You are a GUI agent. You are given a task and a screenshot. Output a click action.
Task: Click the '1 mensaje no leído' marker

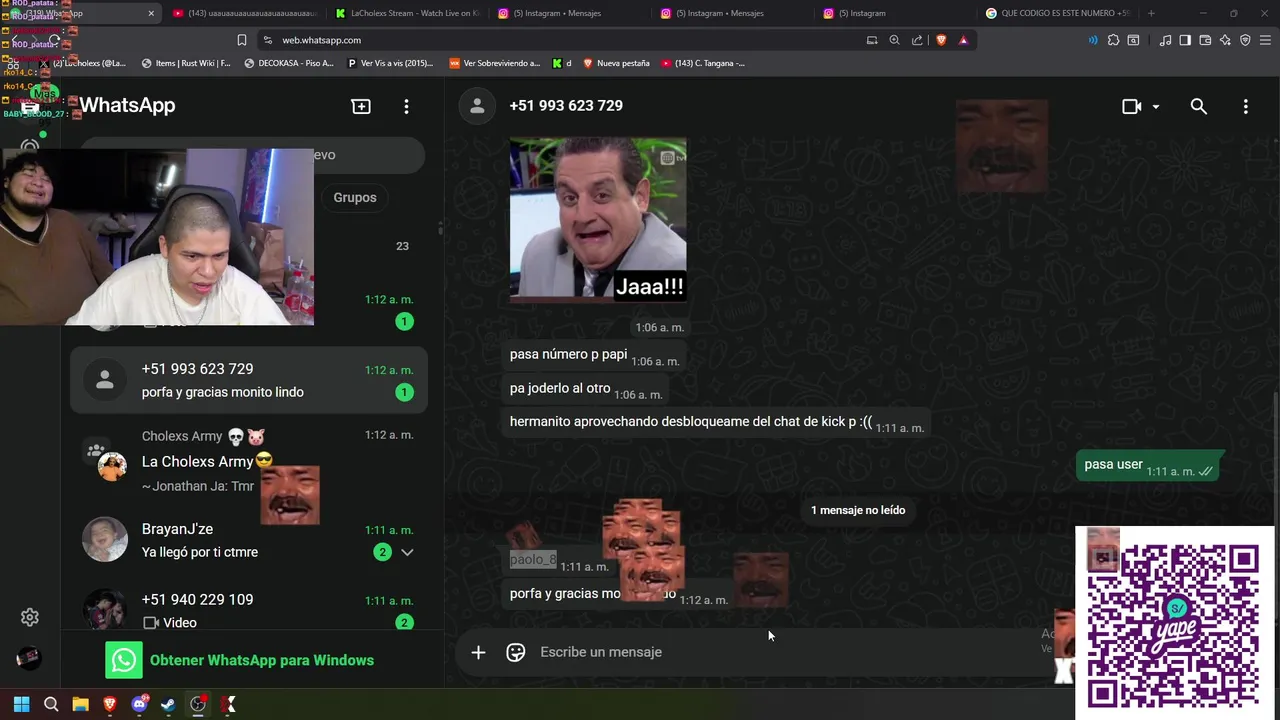[x=858, y=510]
